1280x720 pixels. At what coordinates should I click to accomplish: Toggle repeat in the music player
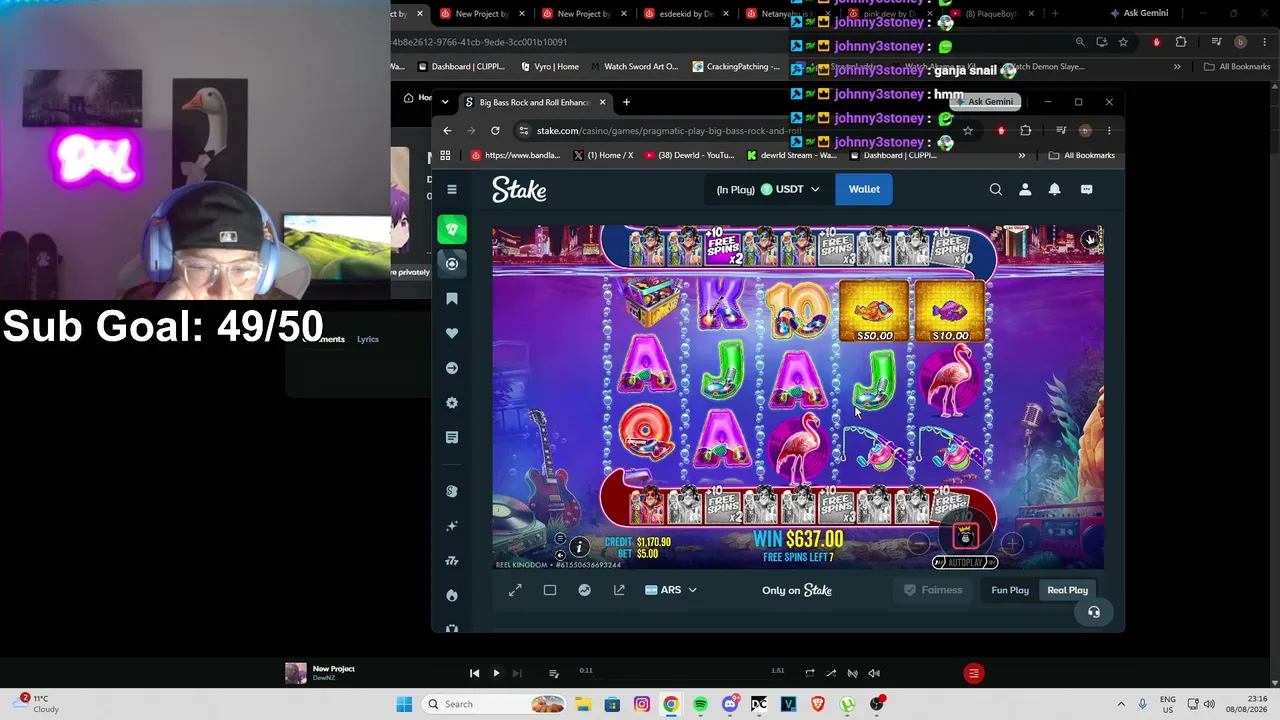click(x=810, y=673)
